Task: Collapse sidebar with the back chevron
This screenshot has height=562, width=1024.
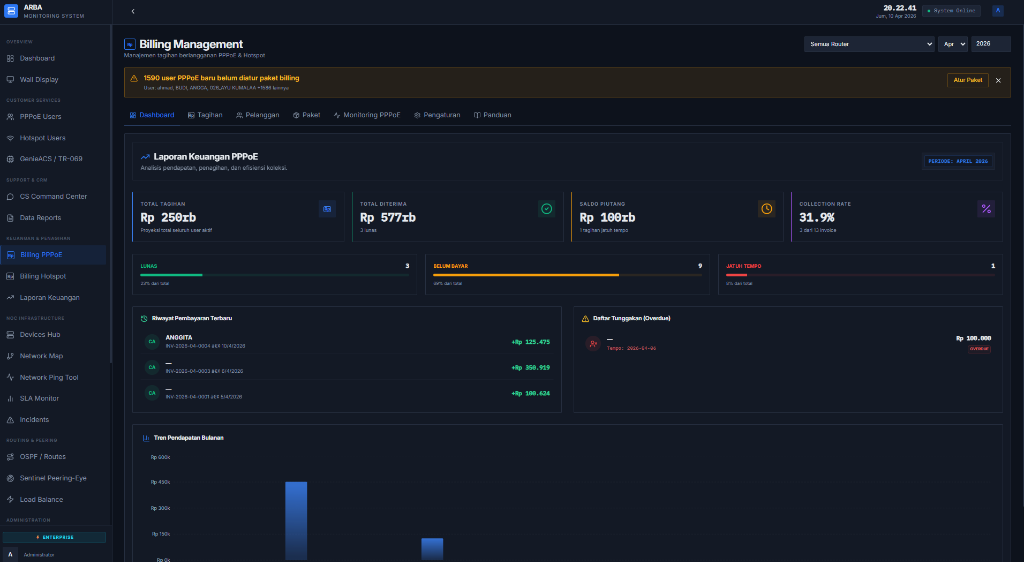Action: tap(133, 11)
